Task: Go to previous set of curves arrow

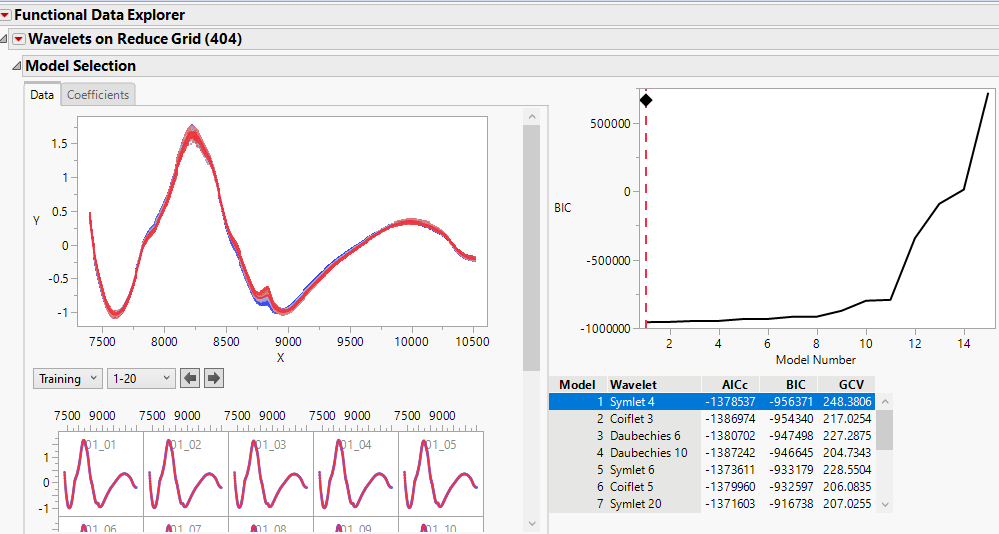Action: click(190, 379)
